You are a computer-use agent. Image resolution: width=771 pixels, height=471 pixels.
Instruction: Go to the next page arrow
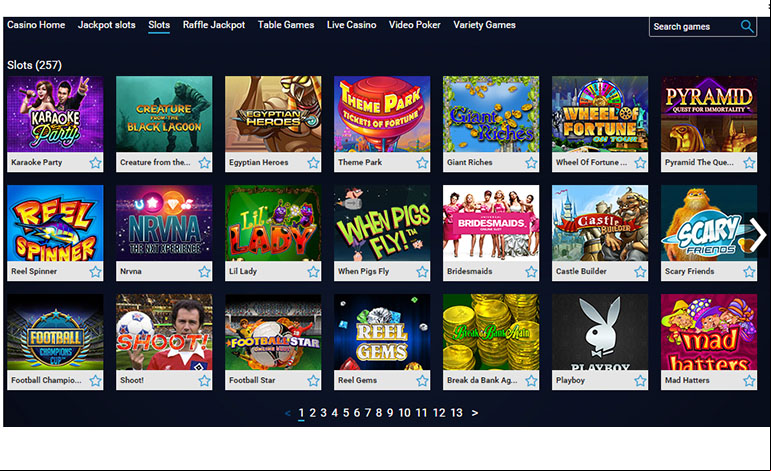coord(474,413)
